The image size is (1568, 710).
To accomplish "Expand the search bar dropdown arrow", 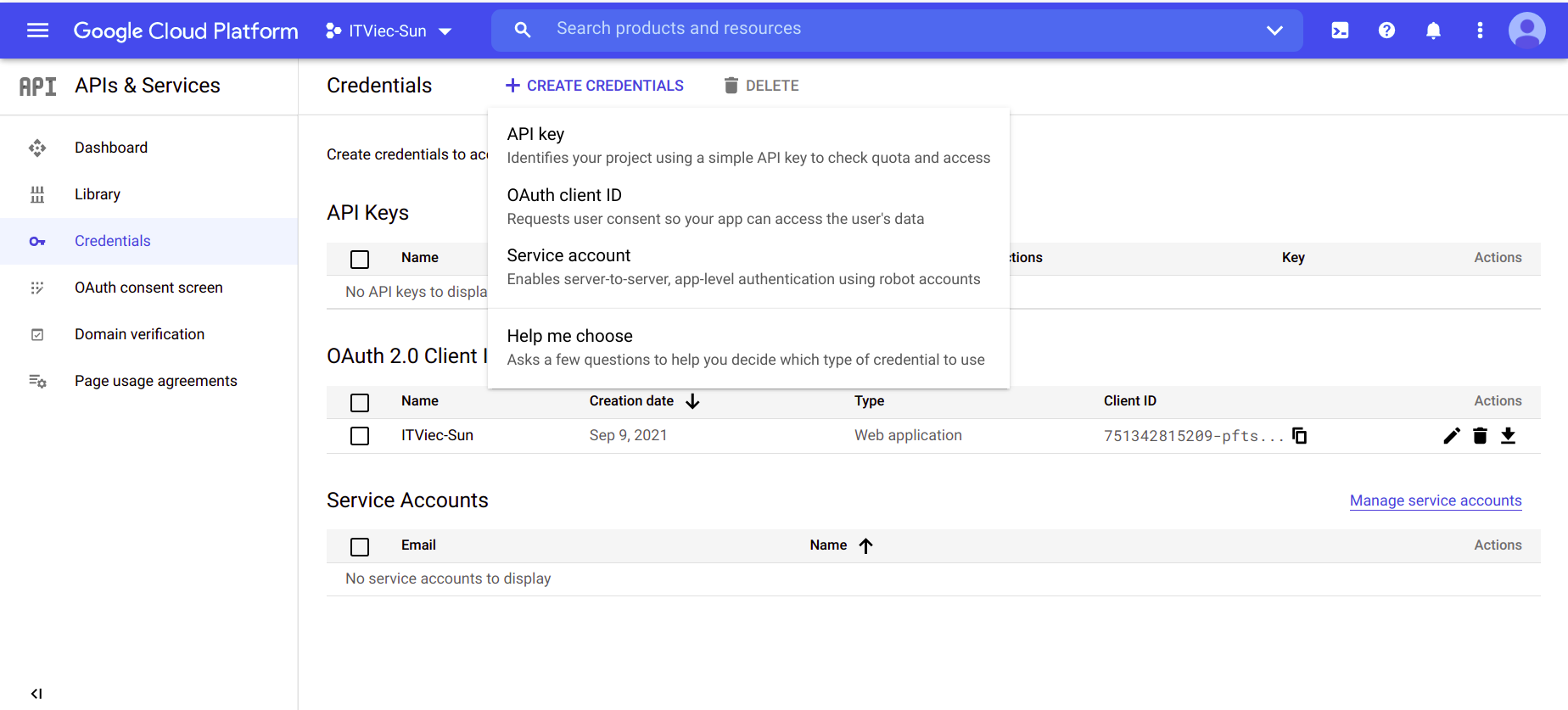I will (x=1274, y=31).
